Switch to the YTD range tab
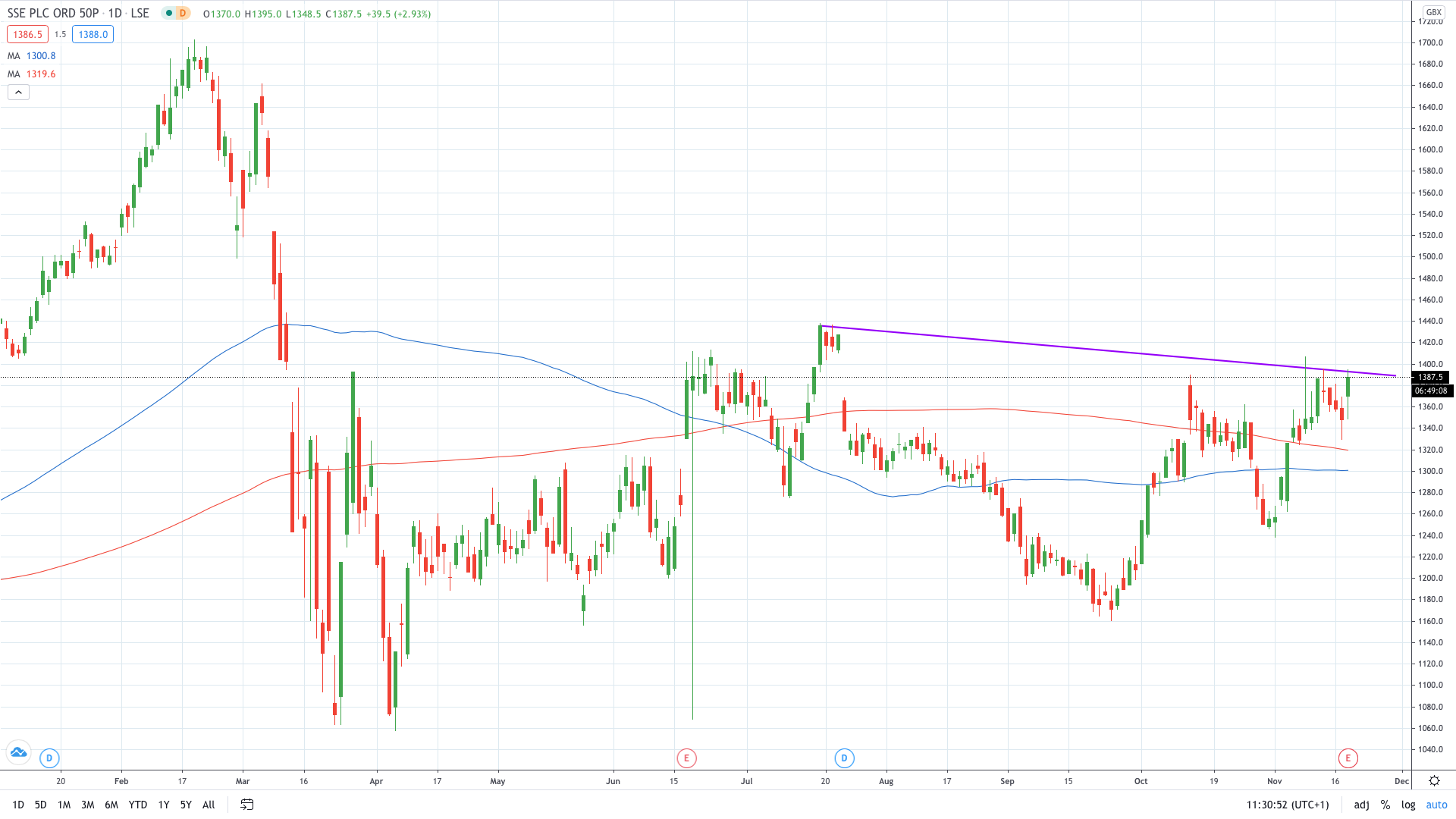 tap(138, 805)
